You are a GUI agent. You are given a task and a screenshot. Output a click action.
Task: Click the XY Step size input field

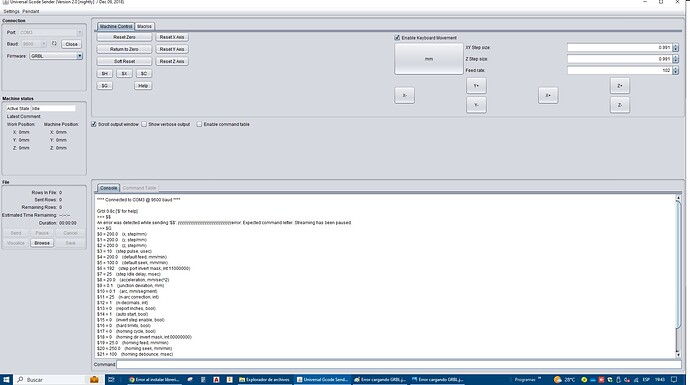tap(620, 47)
